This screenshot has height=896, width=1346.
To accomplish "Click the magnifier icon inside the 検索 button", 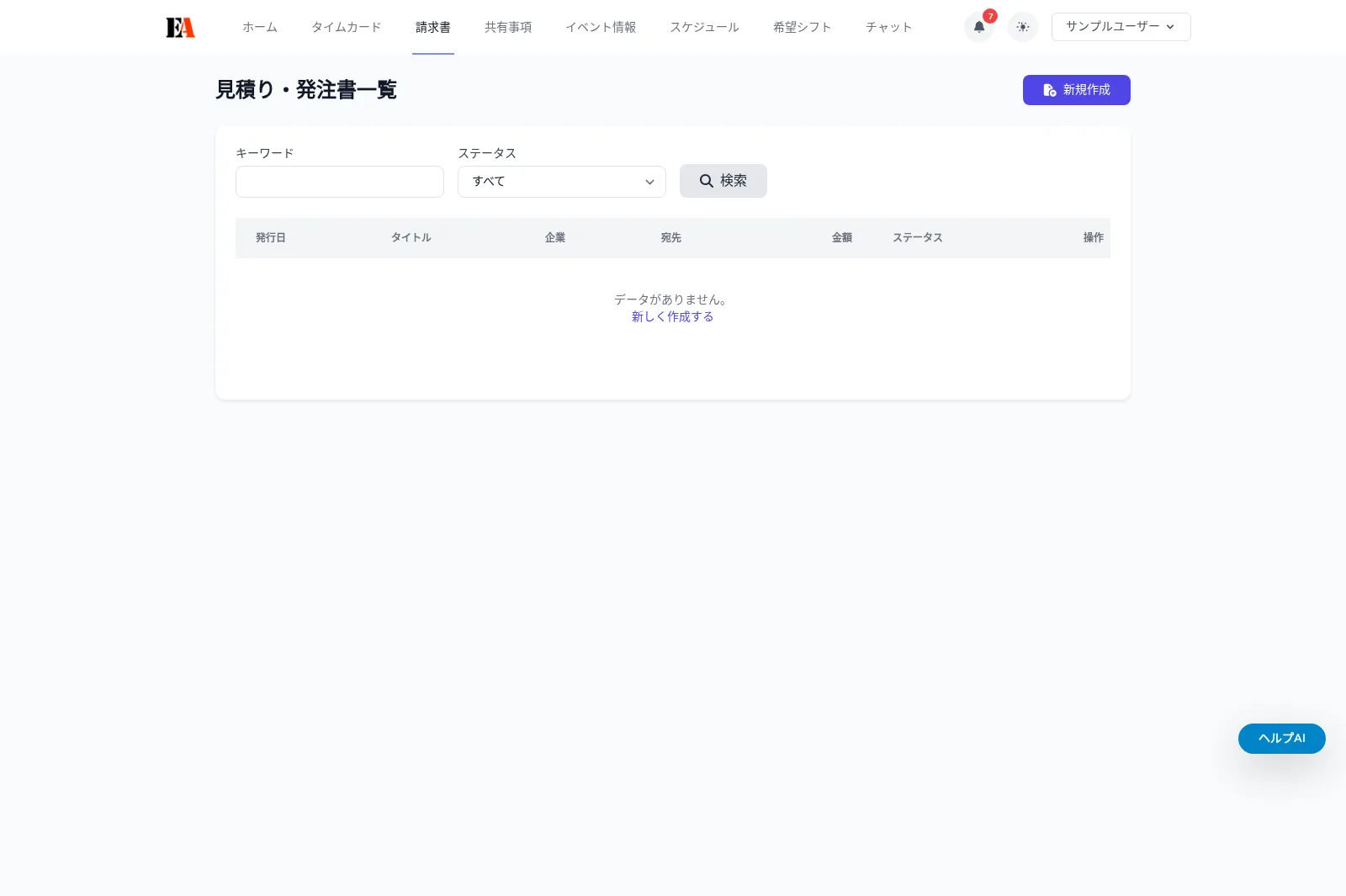I will [x=707, y=181].
